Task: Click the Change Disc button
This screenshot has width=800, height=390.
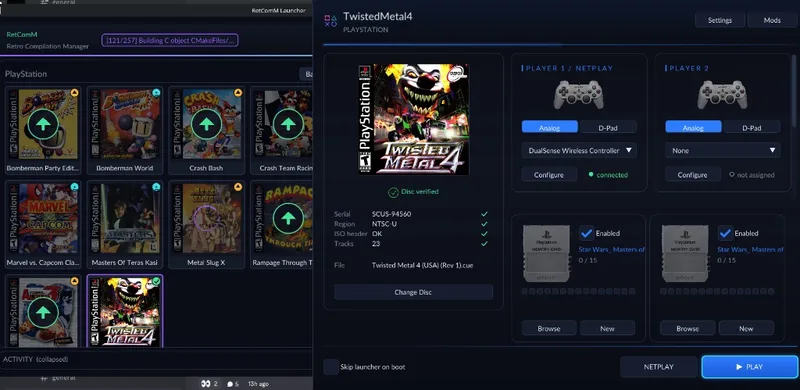Action: [413, 292]
